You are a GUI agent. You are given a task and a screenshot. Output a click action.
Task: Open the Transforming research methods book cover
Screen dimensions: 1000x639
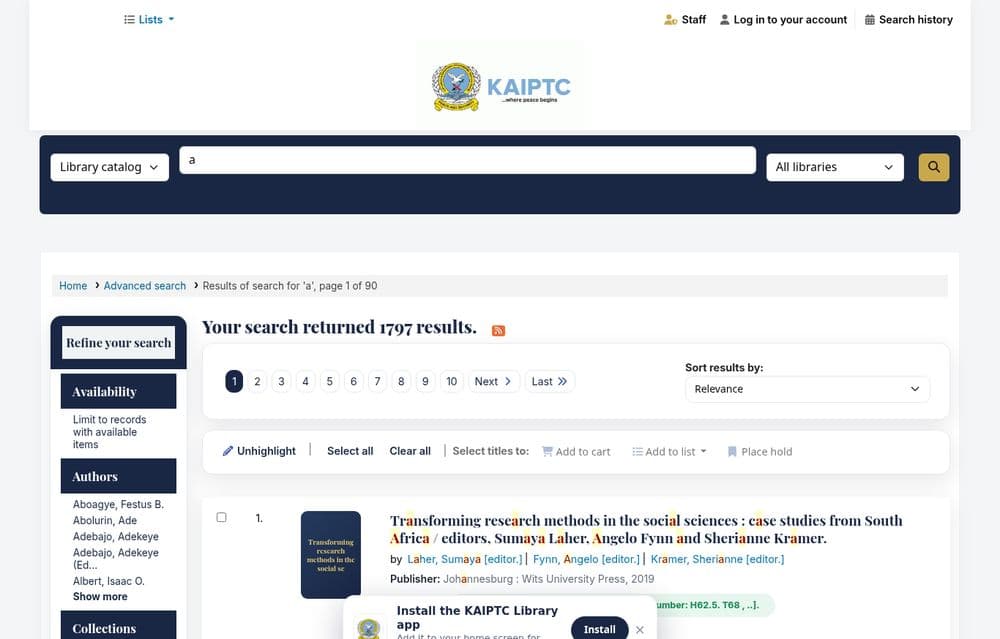point(331,555)
